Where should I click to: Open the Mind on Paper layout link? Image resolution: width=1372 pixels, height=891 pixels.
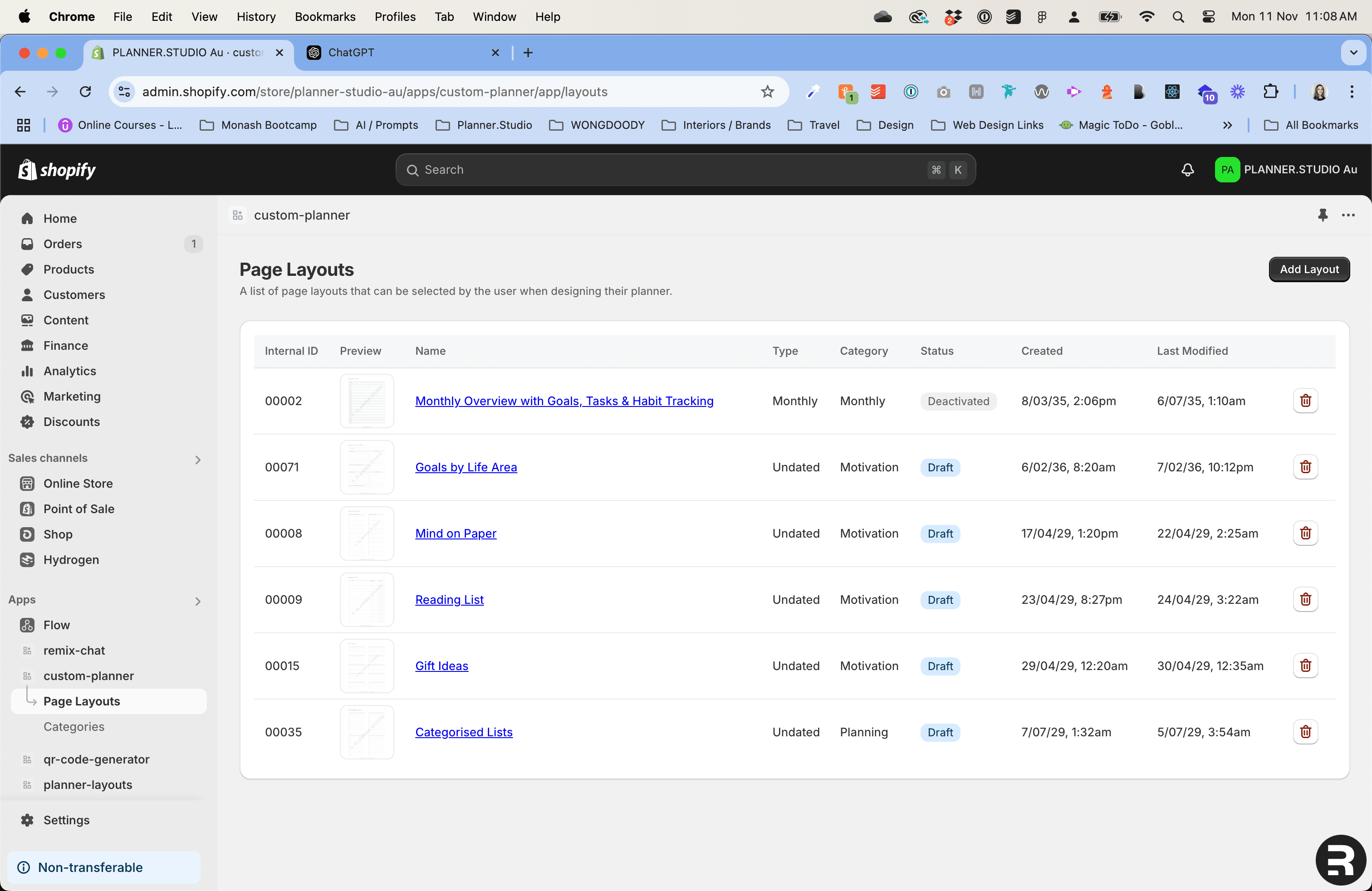[456, 533]
